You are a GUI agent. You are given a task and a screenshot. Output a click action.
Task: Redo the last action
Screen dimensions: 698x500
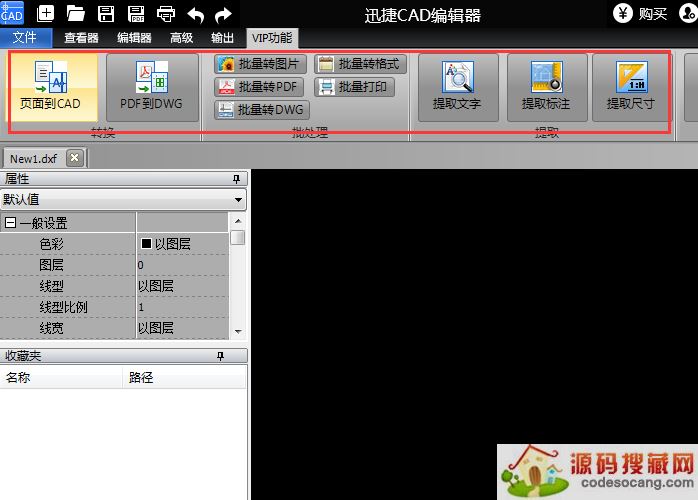(224, 14)
